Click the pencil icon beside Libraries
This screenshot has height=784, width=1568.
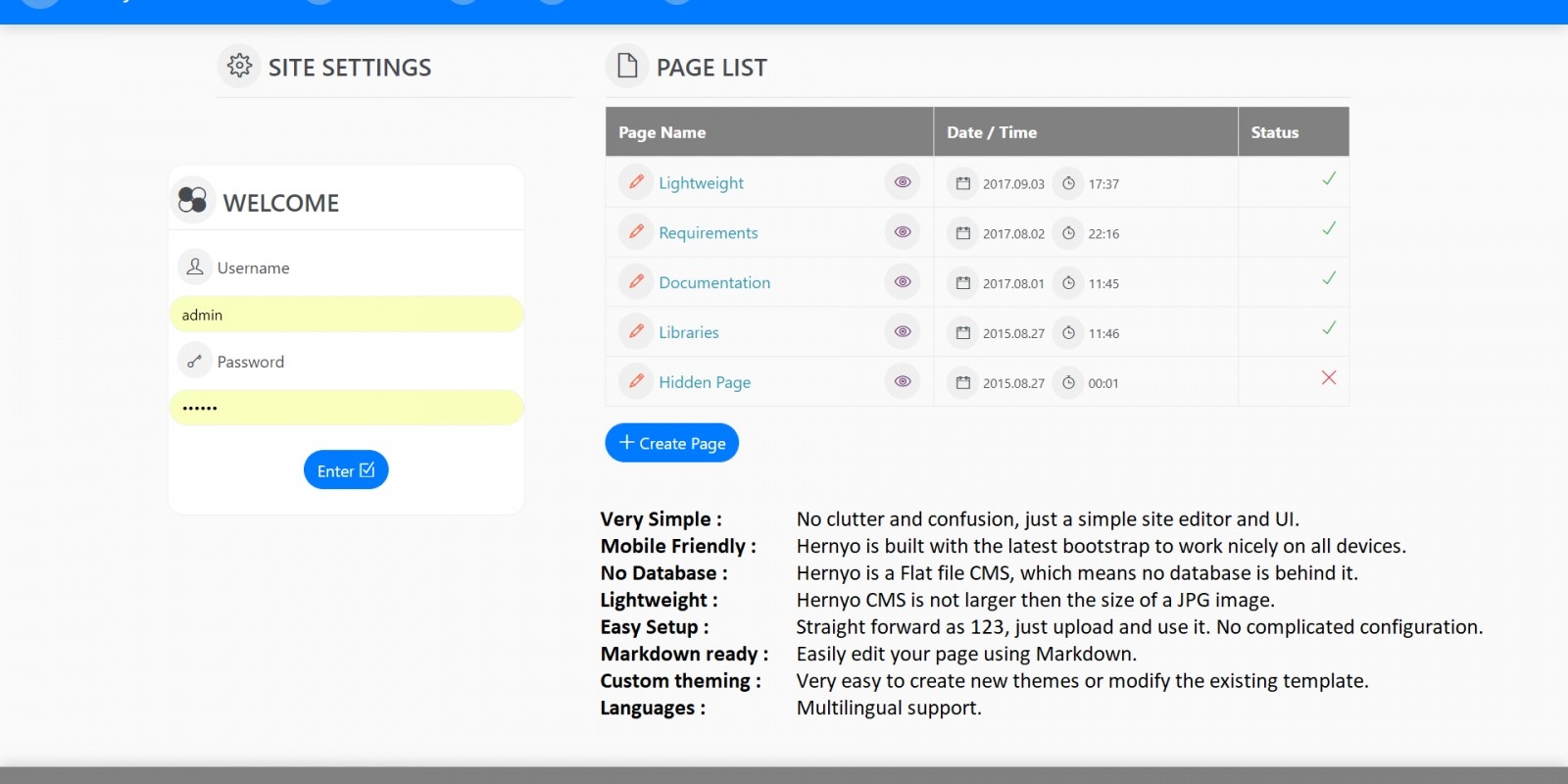click(636, 332)
